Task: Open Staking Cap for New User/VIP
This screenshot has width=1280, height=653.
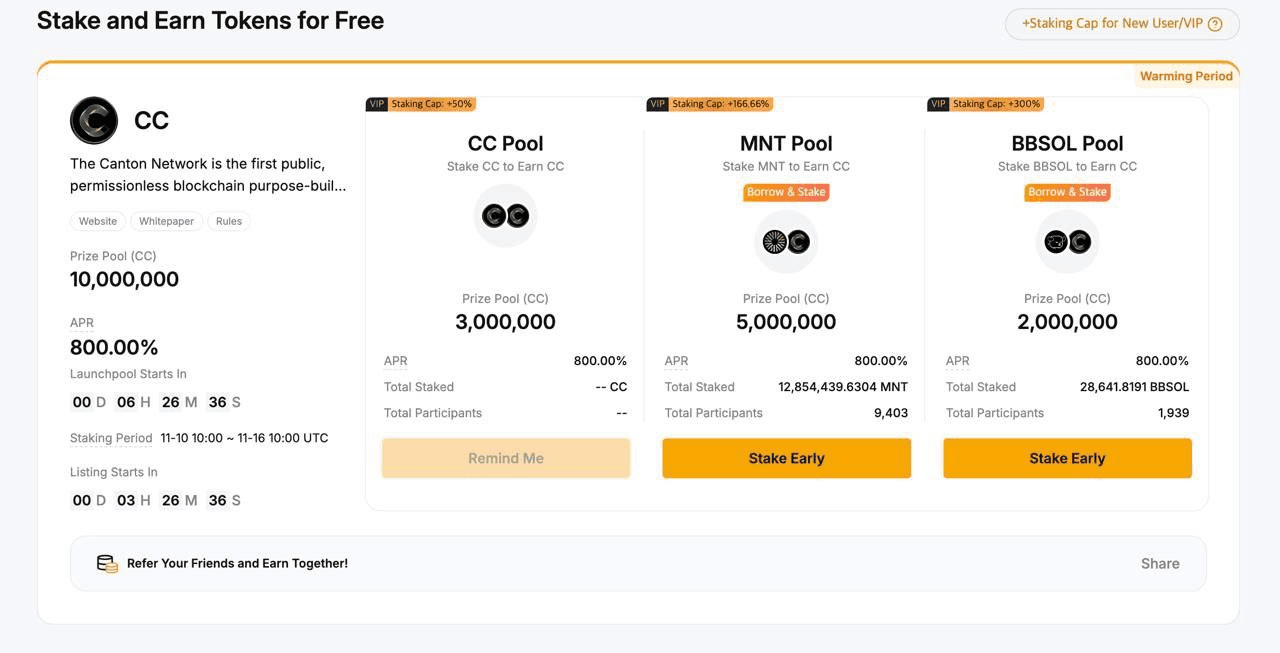Action: coord(1112,24)
